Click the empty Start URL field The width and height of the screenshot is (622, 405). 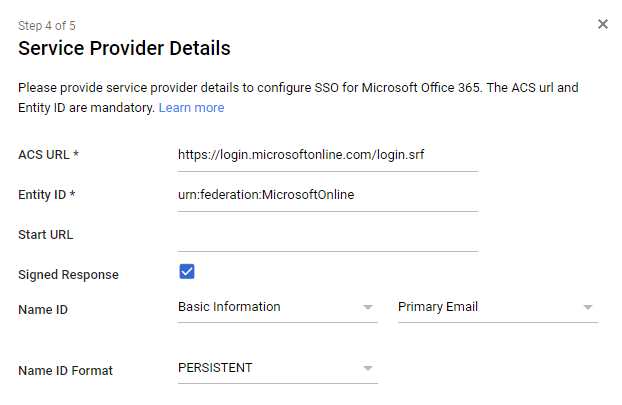click(327, 236)
